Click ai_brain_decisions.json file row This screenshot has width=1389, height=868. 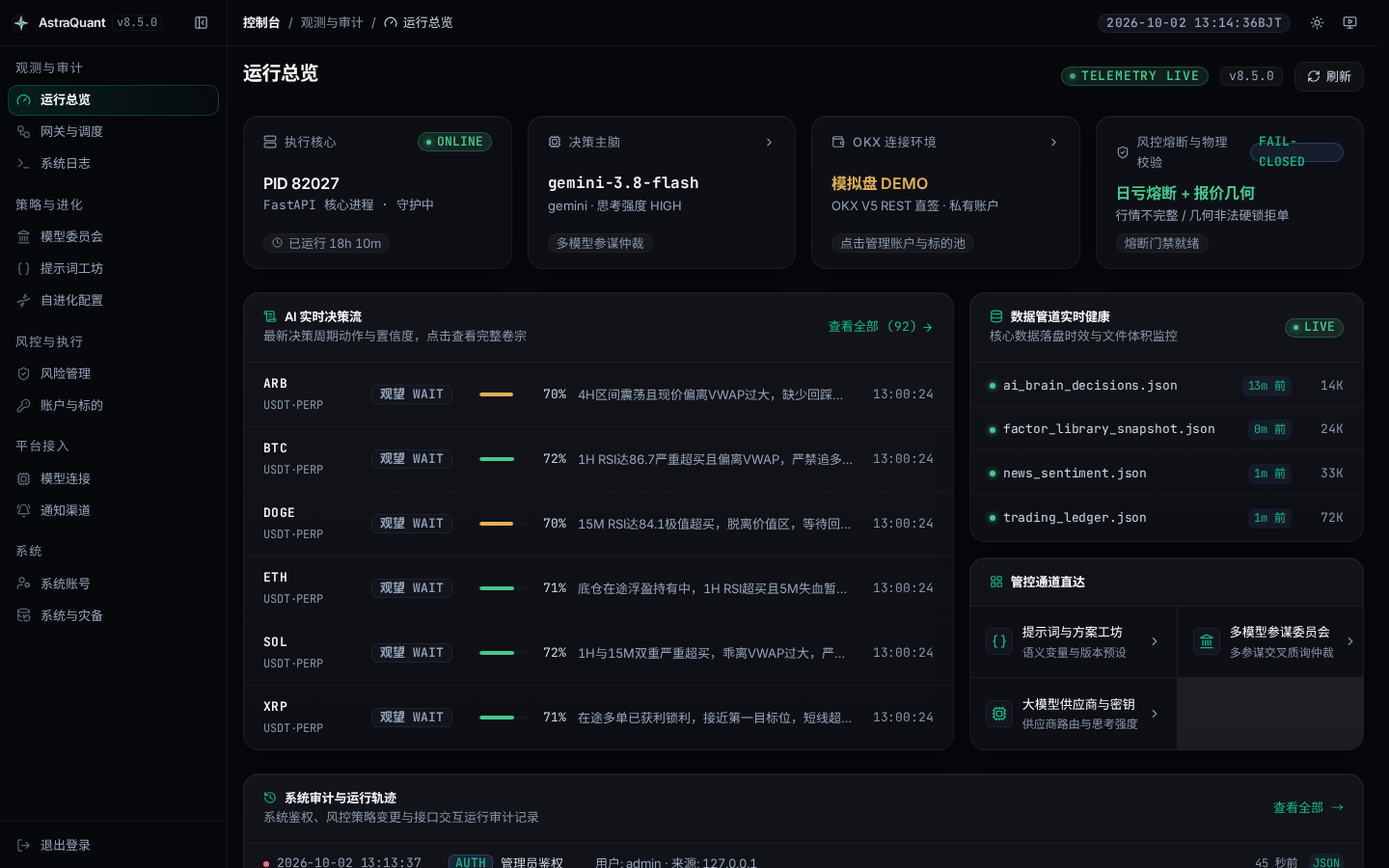pos(1166,386)
